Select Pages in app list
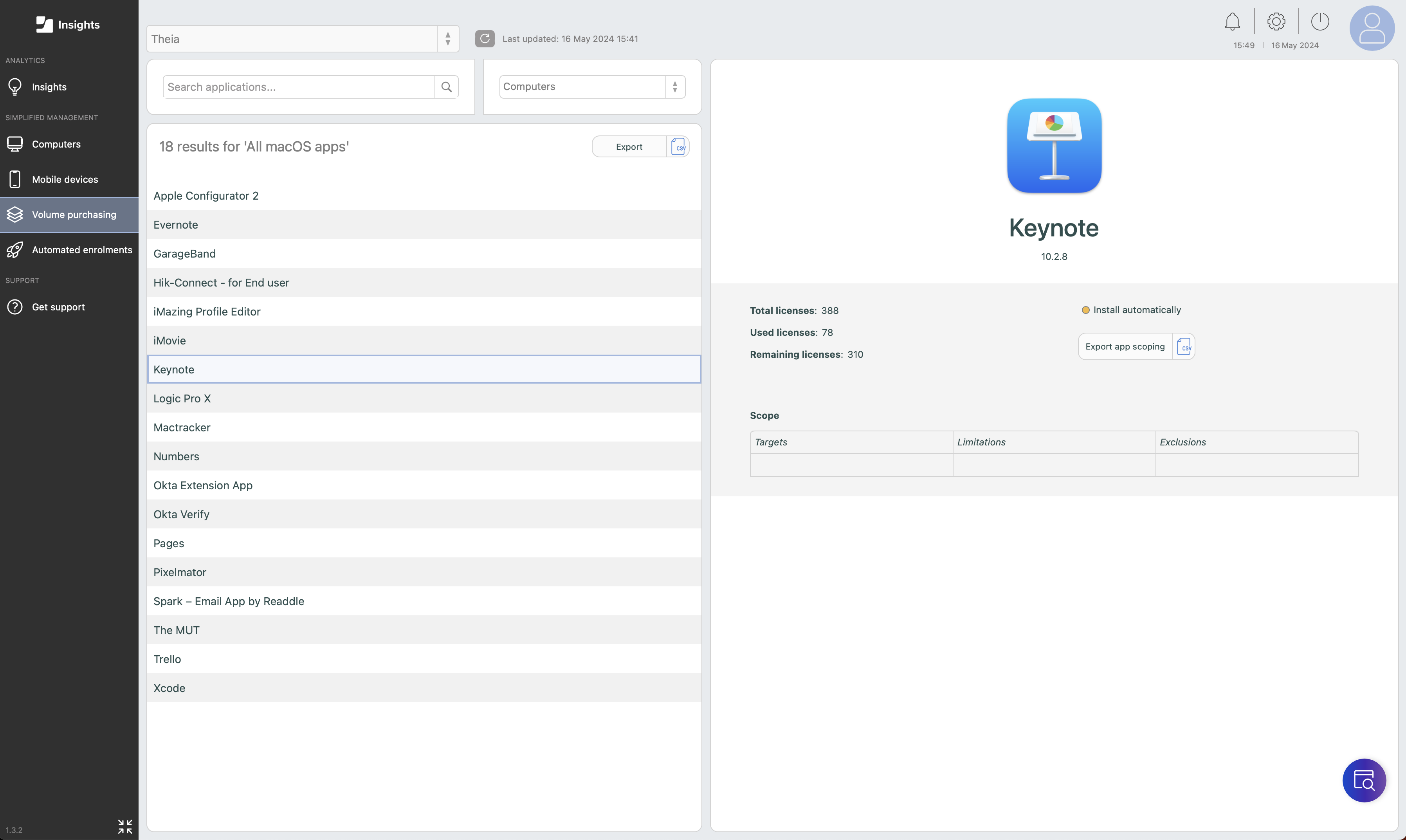1406x840 pixels. (x=424, y=543)
